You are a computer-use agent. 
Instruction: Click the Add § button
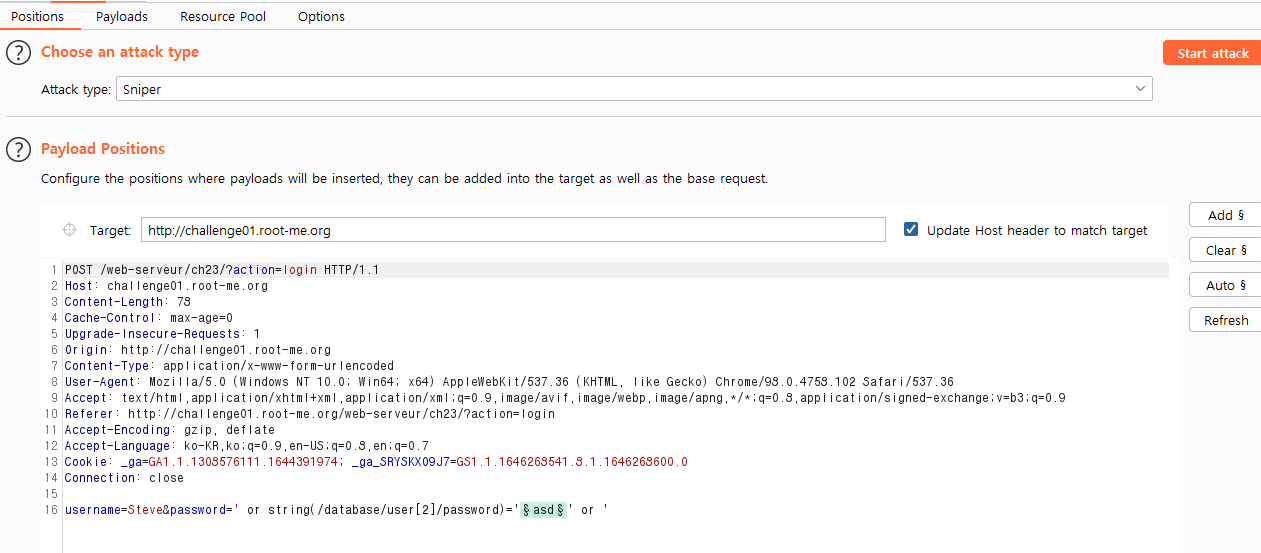pyautogui.click(x=1225, y=215)
